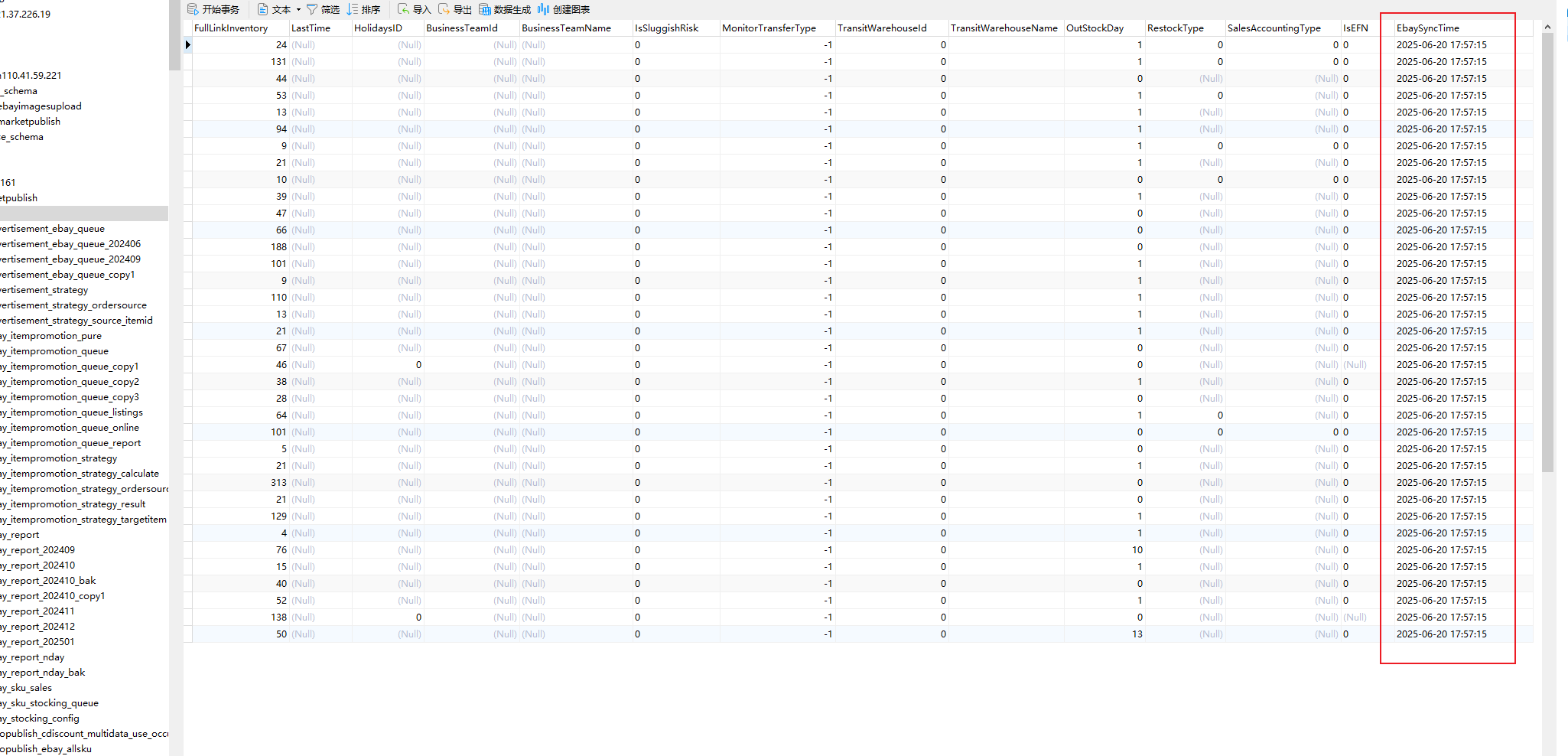Select tree table itempromotion_pure
This screenshot has height=756, width=1568.
coord(50,336)
